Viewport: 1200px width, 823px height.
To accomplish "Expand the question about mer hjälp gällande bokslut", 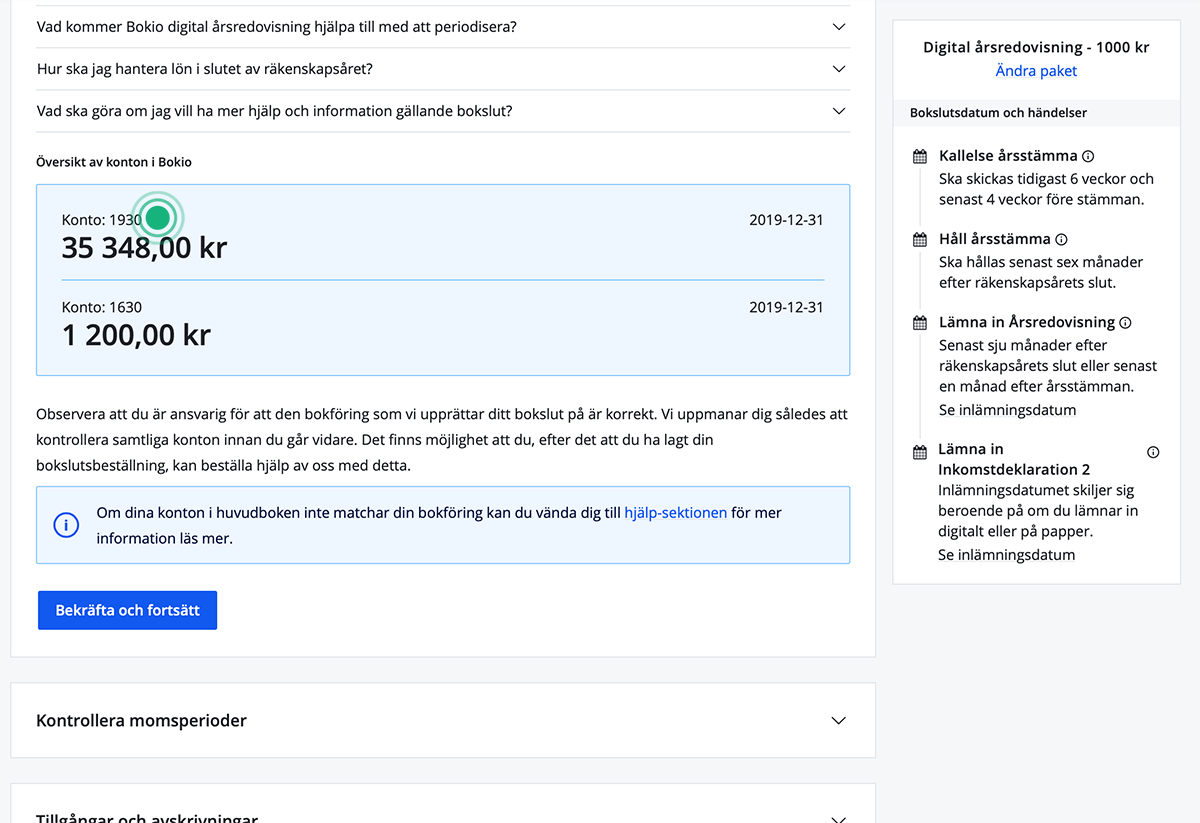I will (x=839, y=111).
